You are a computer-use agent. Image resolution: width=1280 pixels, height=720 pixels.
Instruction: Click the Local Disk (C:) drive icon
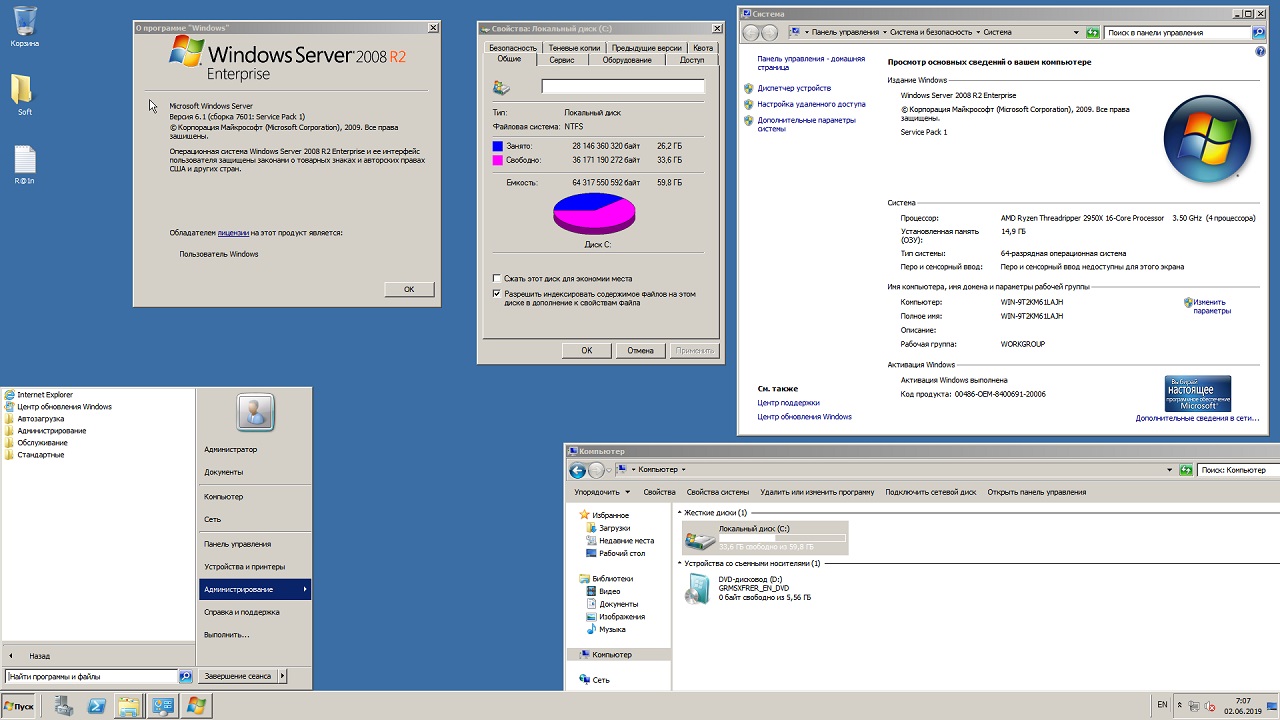(700, 538)
